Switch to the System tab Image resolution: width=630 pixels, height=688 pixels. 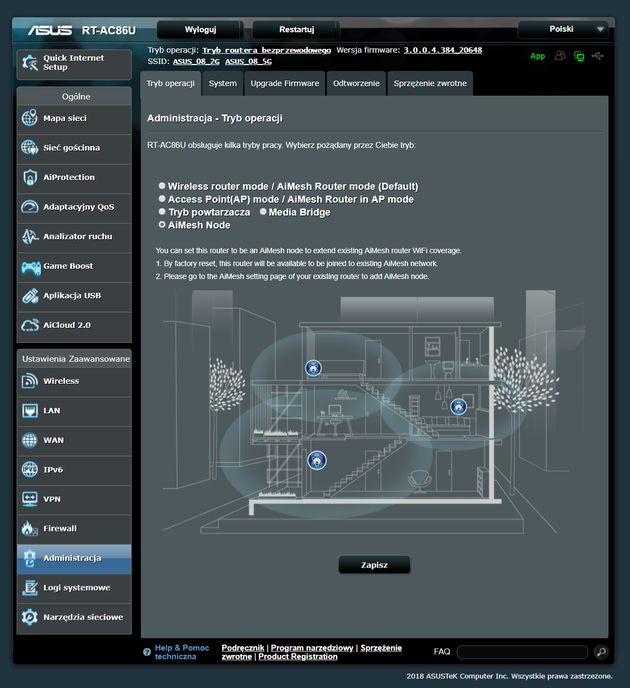222,83
